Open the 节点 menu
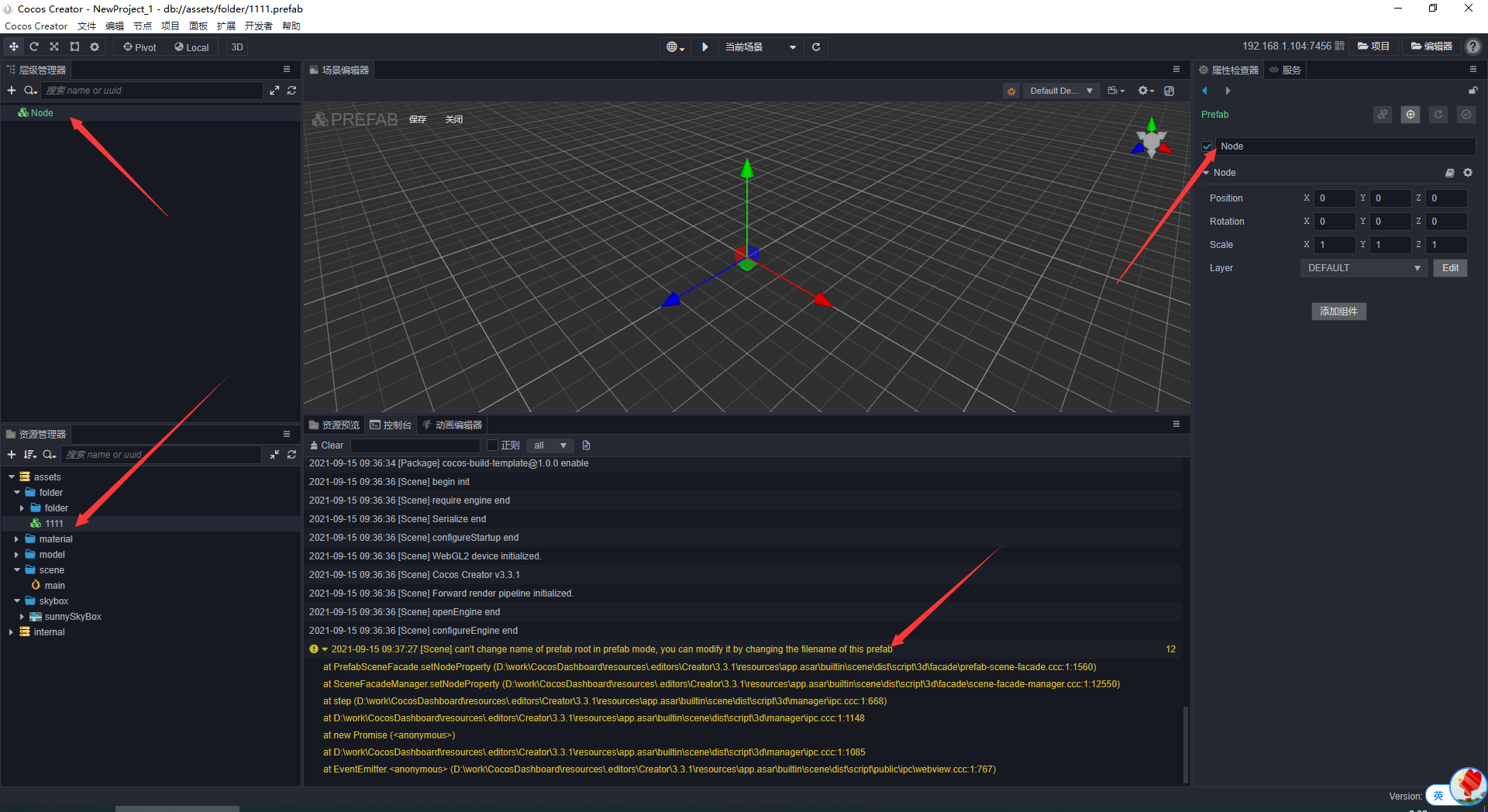 (143, 26)
